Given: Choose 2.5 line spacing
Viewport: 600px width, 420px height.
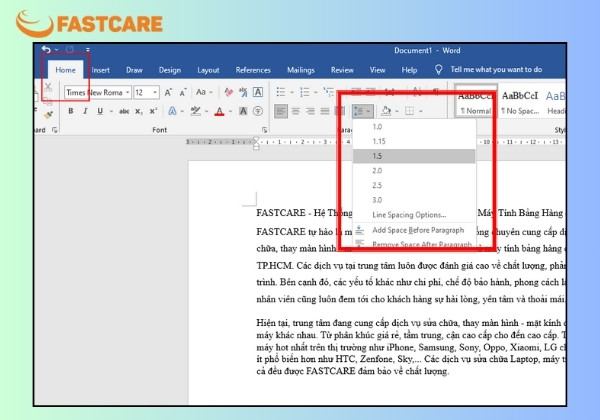Looking at the screenshot, I should 414,185.
